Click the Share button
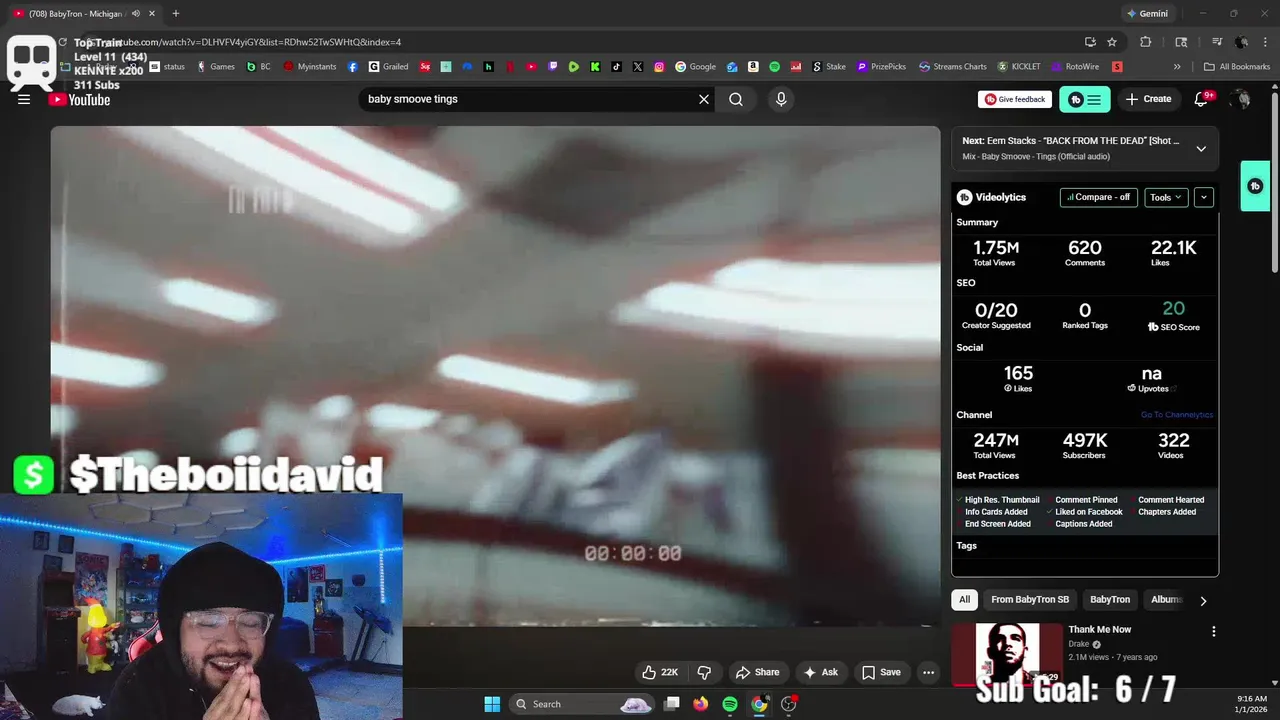Screen dimensions: 1280x720 point(757,672)
